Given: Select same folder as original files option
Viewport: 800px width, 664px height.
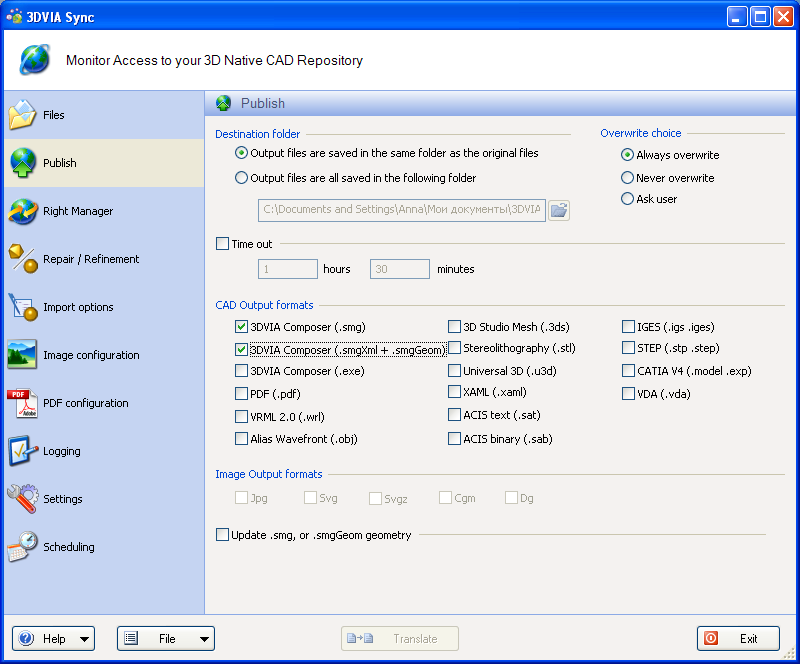Looking at the screenshot, I should pos(241,153).
